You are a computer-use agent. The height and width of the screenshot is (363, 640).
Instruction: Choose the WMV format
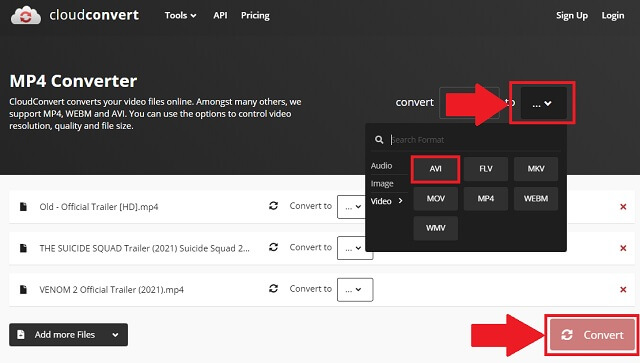pyautogui.click(x=436, y=228)
